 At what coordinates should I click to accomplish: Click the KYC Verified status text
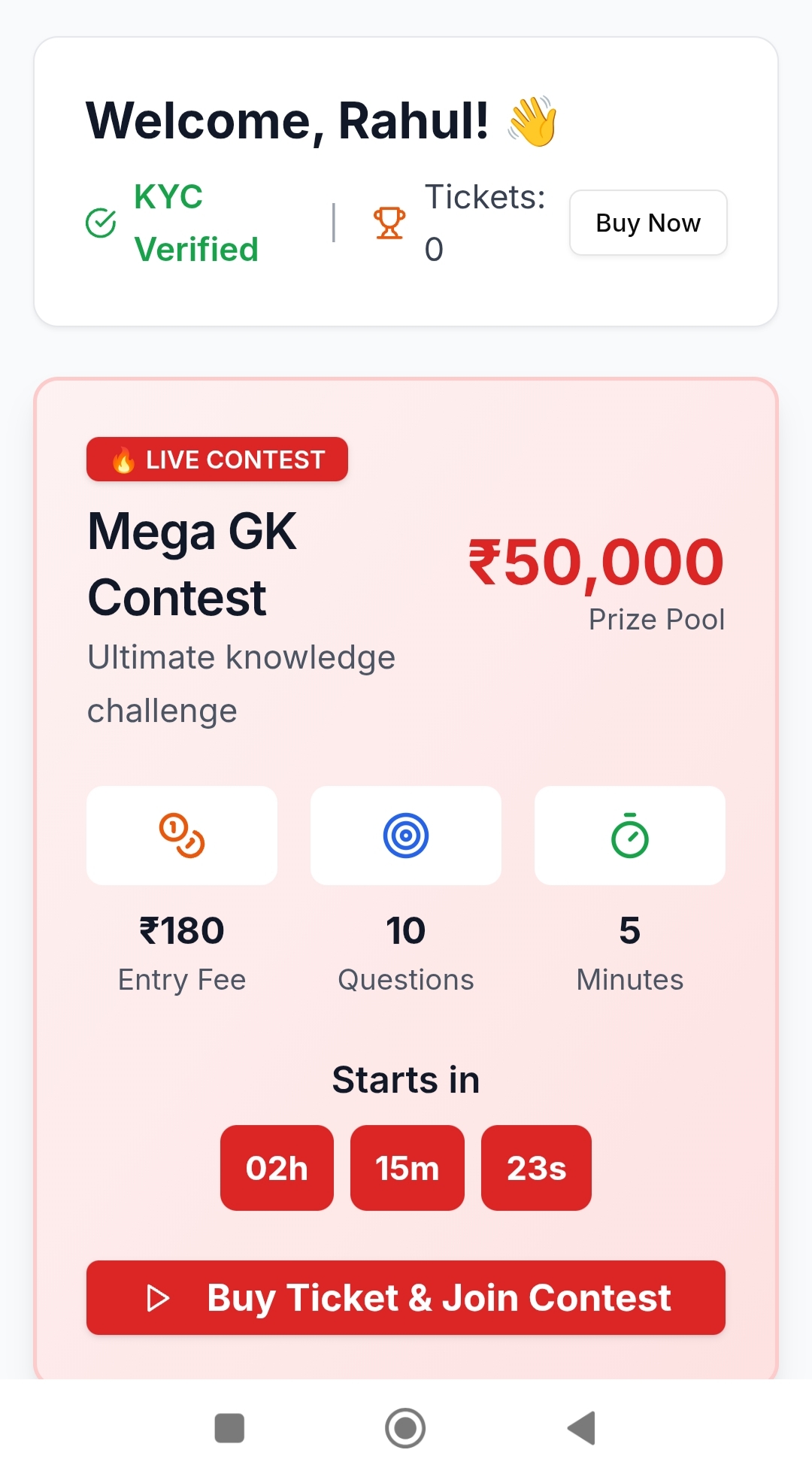tap(196, 223)
